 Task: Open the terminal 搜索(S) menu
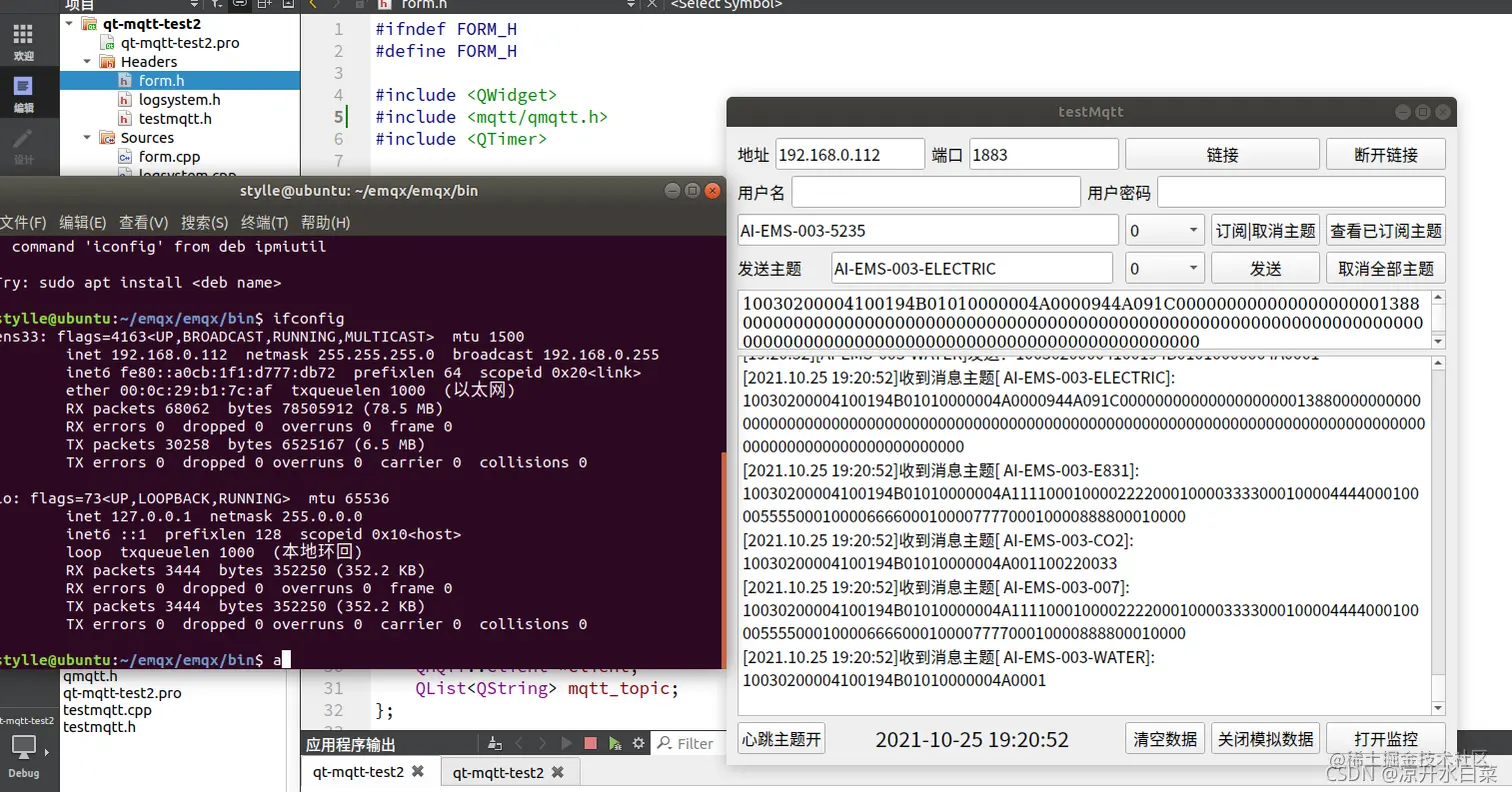coord(205,222)
